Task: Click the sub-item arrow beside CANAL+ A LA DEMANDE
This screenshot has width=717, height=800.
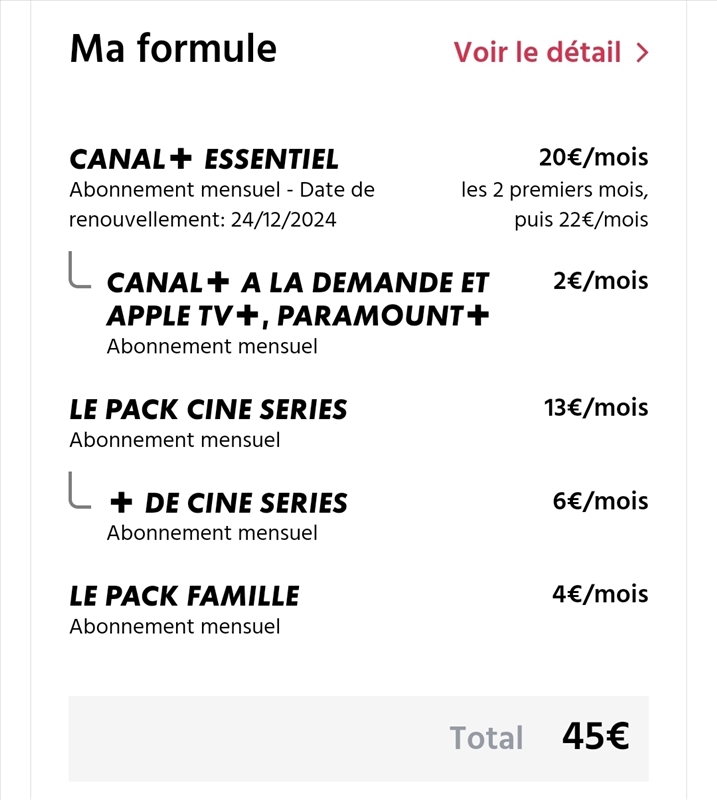Action: pos(79,272)
